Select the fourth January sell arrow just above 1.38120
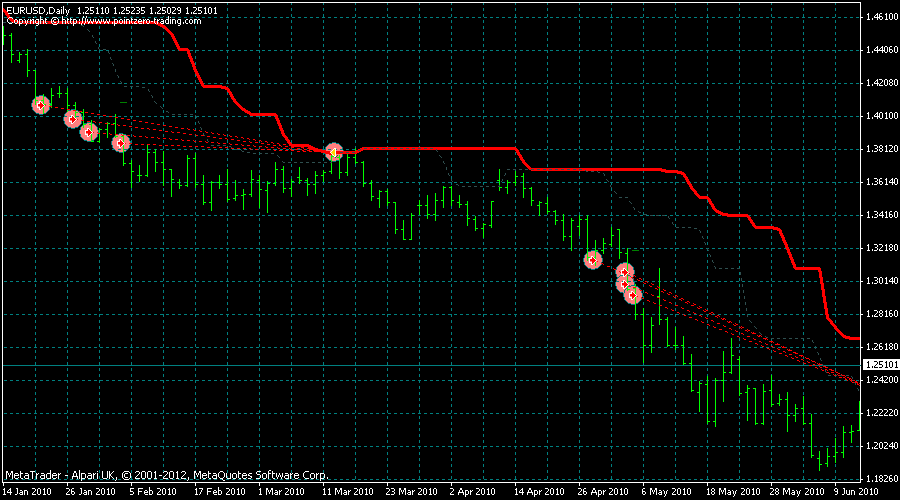This screenshot has width=900, height=500. (x=121, y=143)
